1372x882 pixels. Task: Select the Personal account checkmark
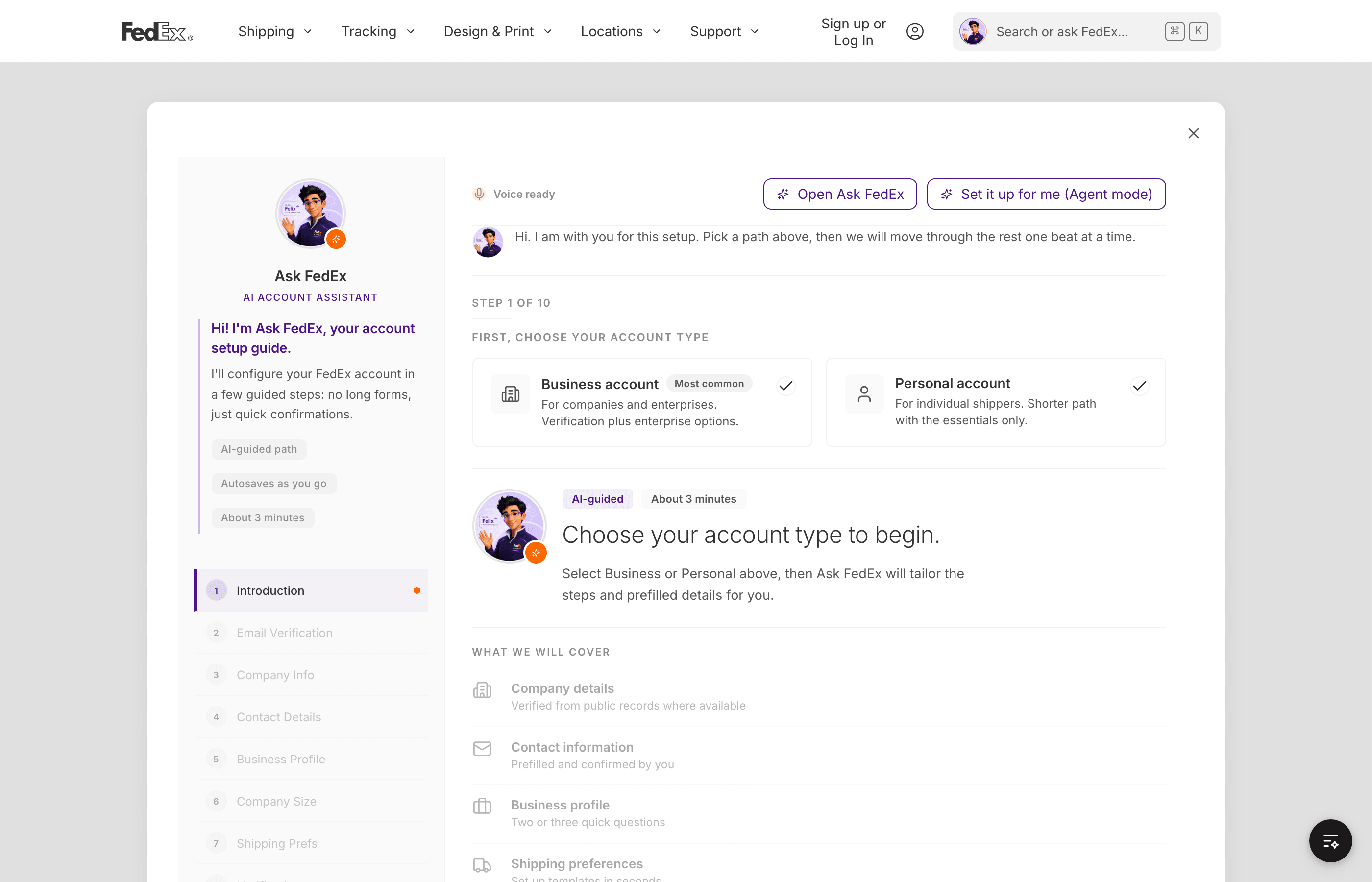click(1140, 386)
